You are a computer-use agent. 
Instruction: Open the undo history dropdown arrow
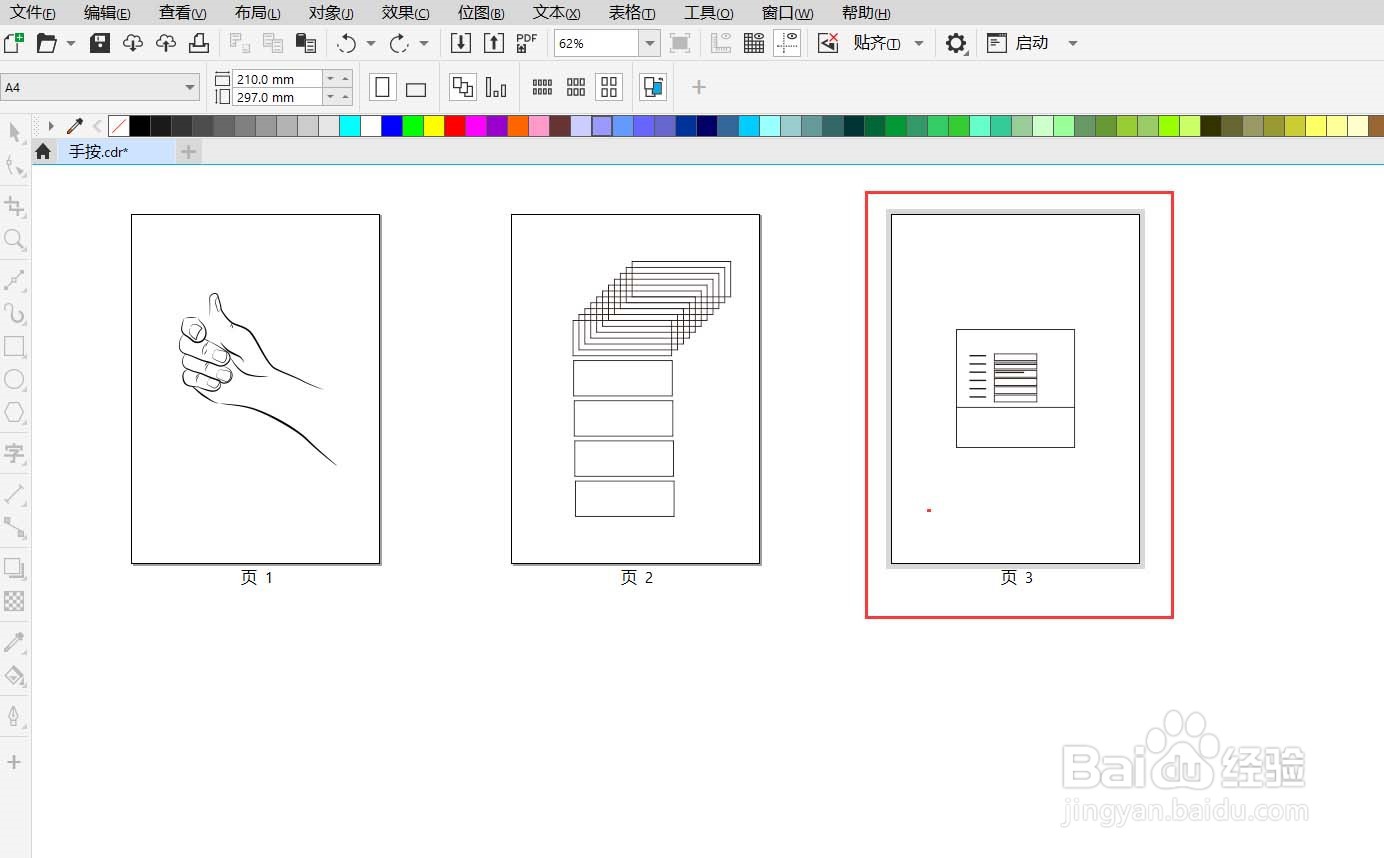[371, 43]
